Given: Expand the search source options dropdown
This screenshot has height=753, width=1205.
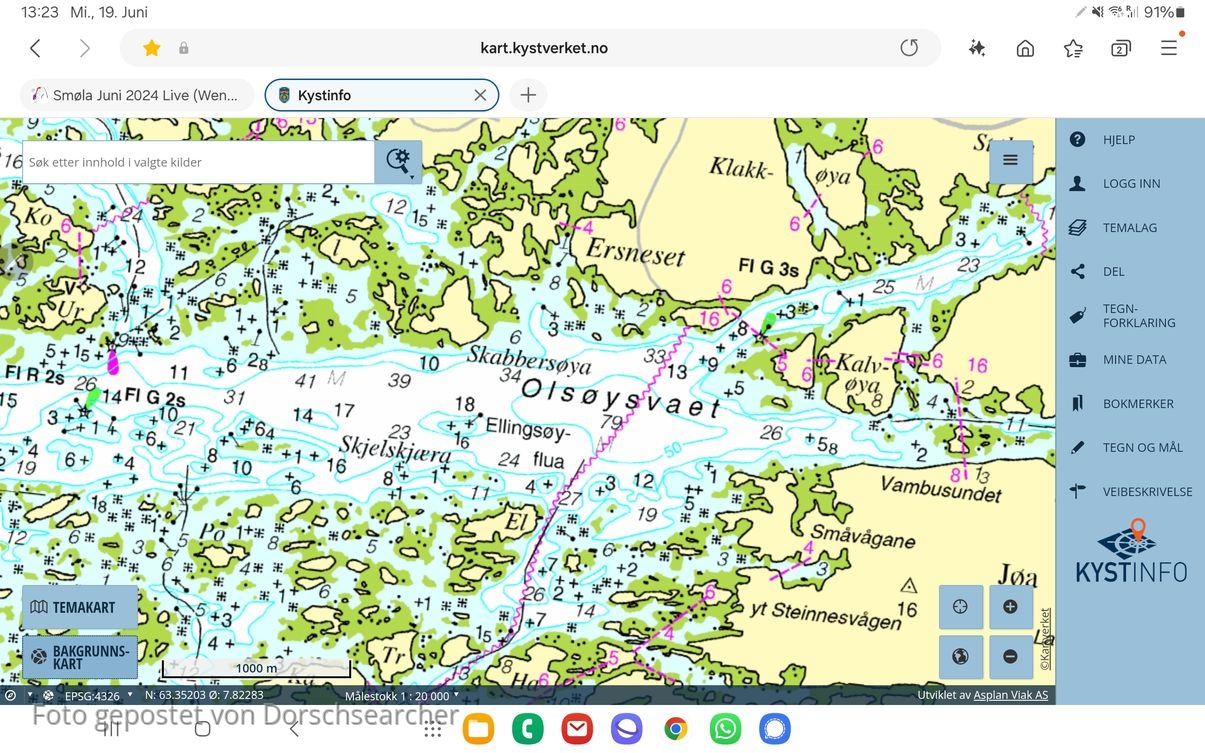Looking at the screenshot, I should point(399,162).
